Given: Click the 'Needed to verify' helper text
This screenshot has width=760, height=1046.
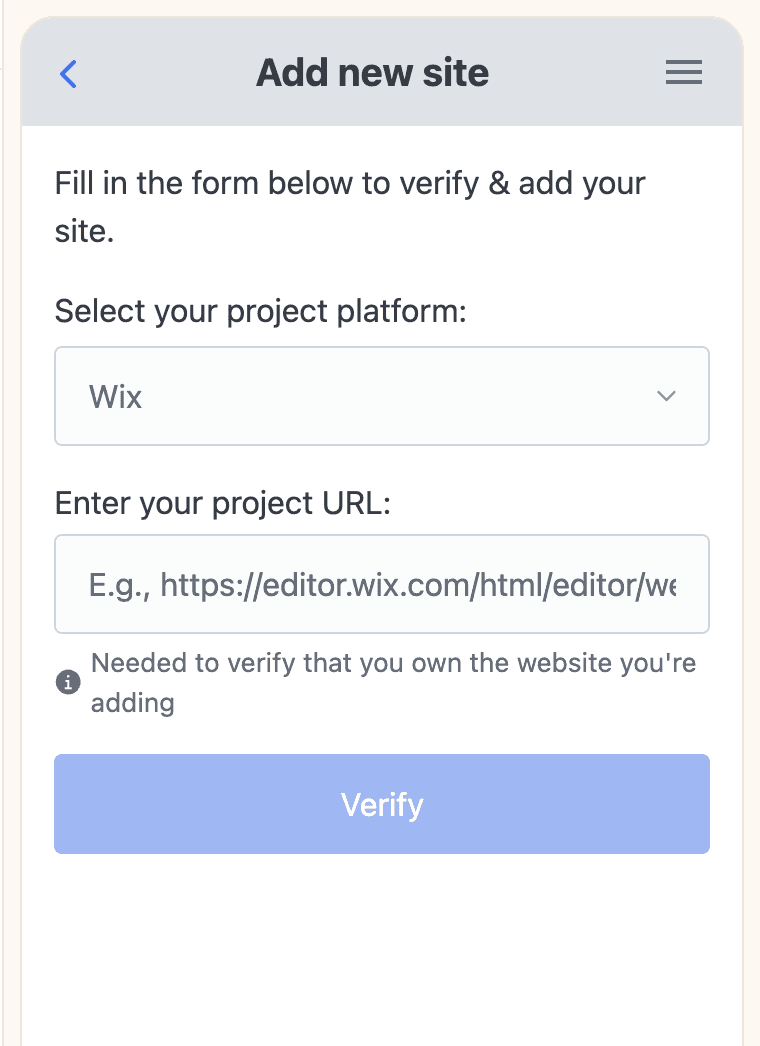Looking at the screenshot, I should tap(393, 663).
